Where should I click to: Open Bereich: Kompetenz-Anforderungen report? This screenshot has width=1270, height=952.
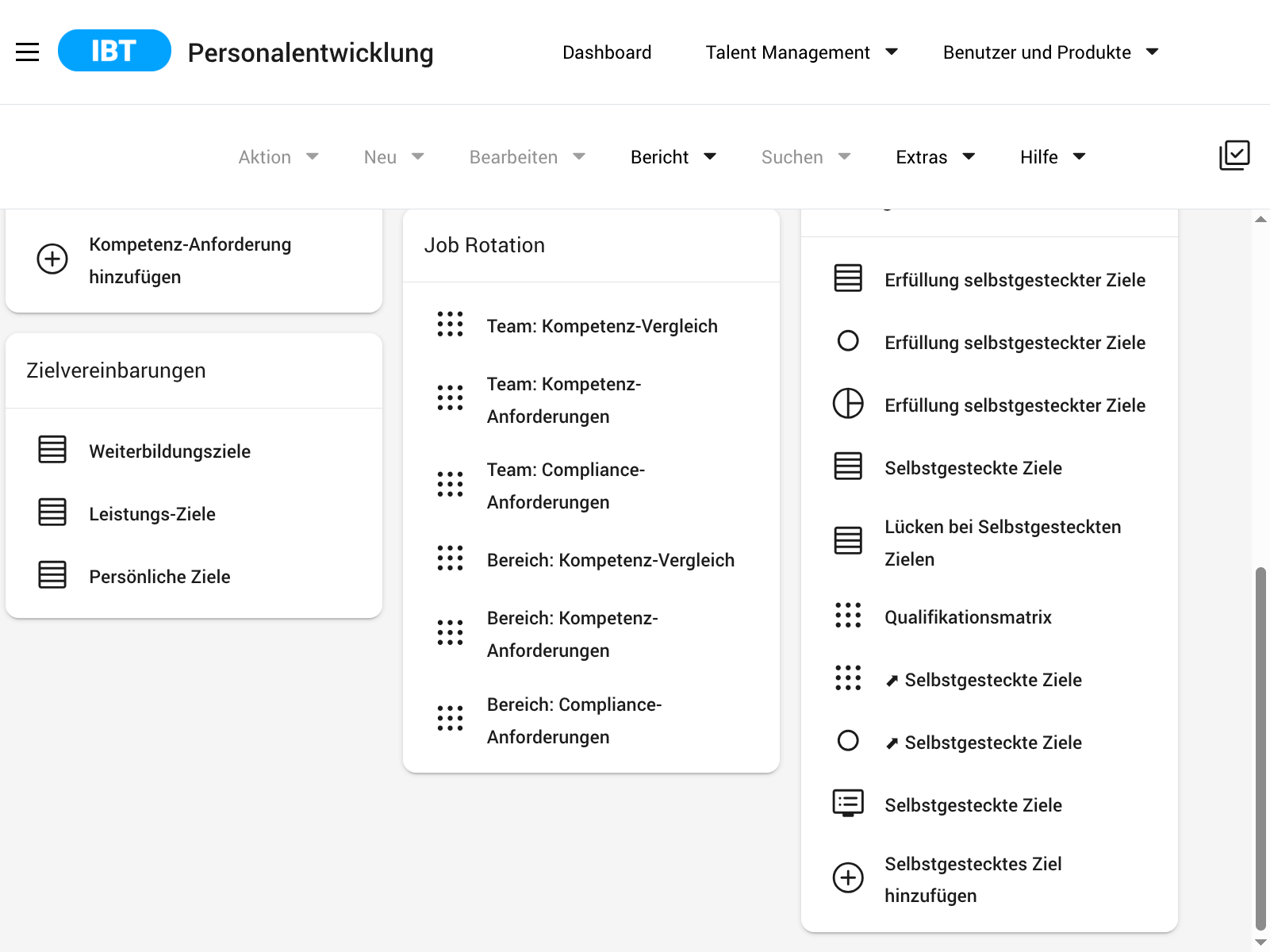coord(573,634)
